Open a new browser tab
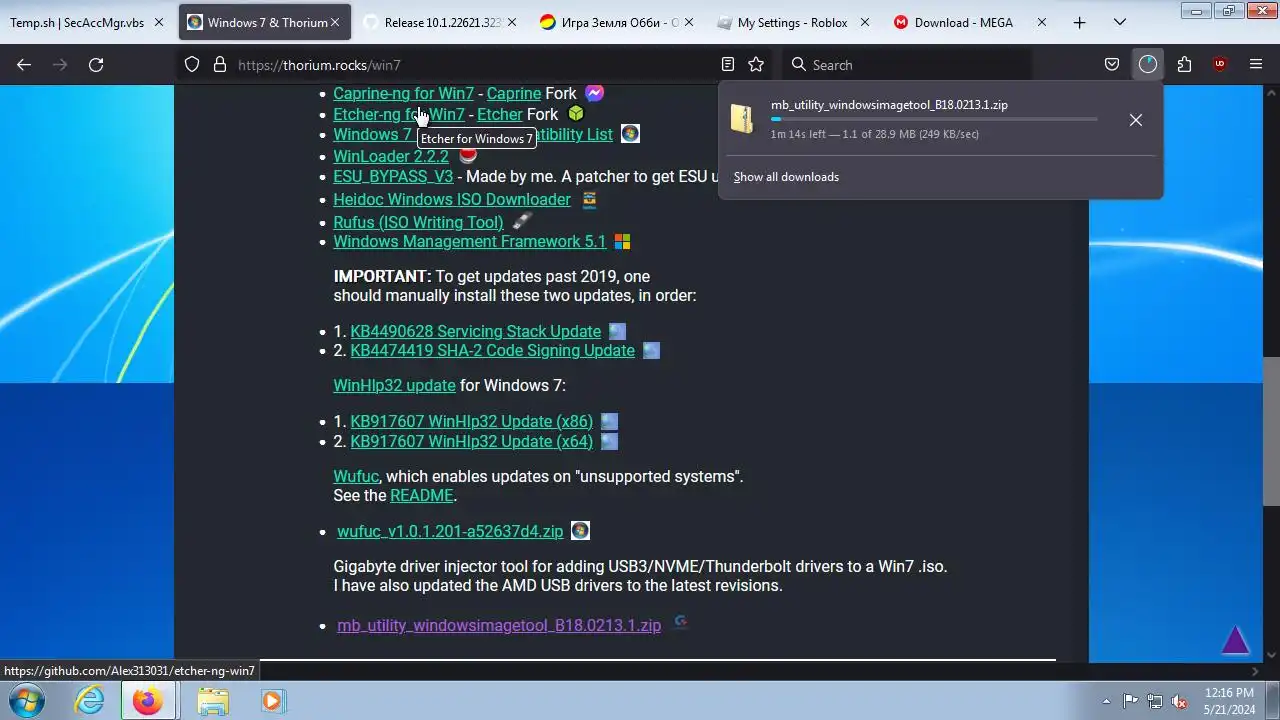This screenshot has width=1280, height=720. 1079,22
